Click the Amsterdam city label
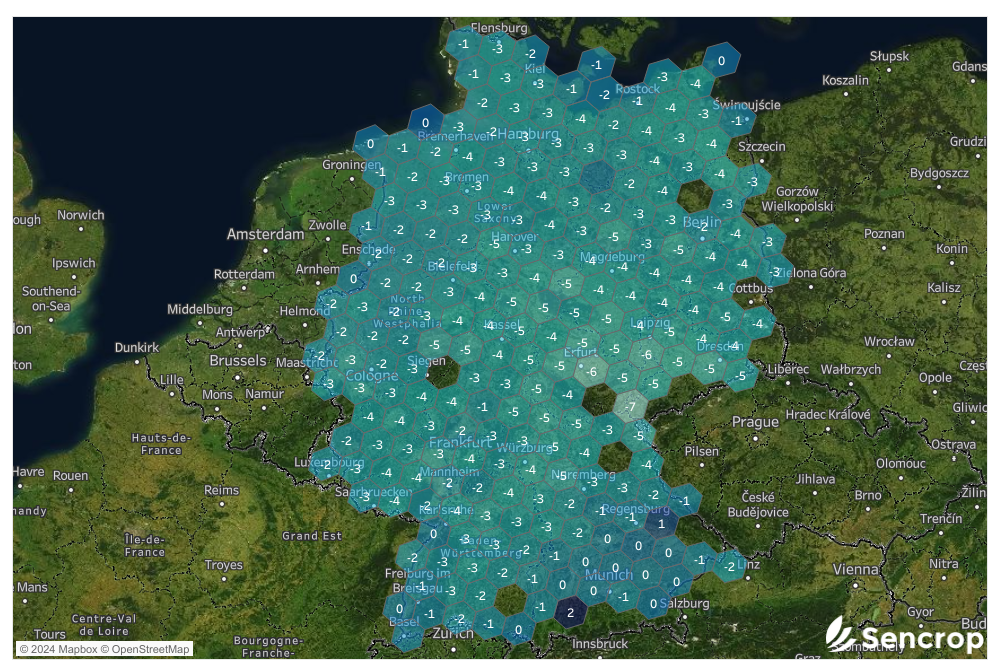 [265, 234]
